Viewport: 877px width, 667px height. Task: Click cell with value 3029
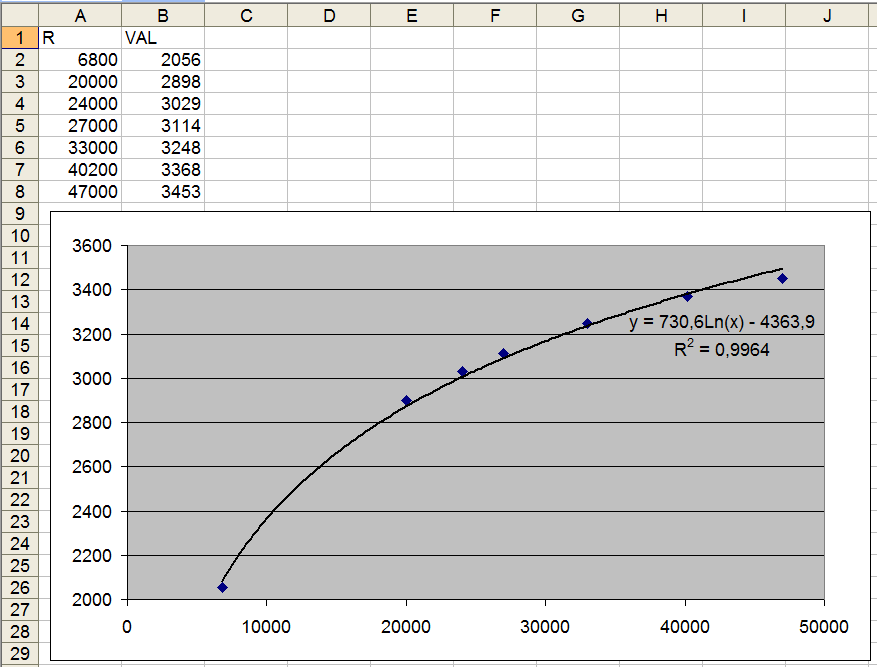(163, 103)
